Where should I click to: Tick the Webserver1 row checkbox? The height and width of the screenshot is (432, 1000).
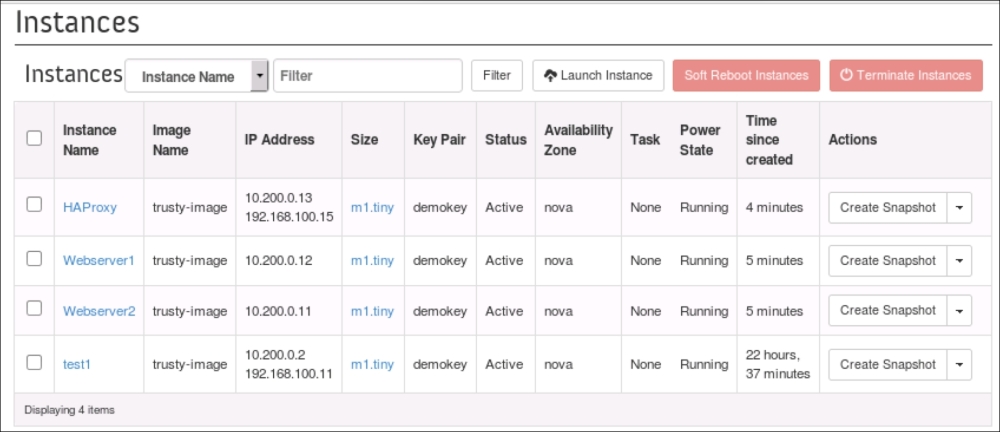(34, 258)
